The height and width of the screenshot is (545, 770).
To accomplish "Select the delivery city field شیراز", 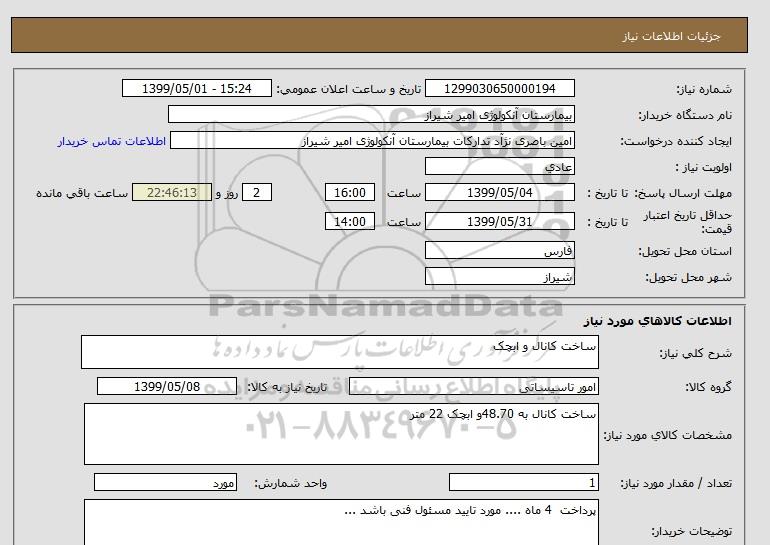I will [x=499, y=276].
